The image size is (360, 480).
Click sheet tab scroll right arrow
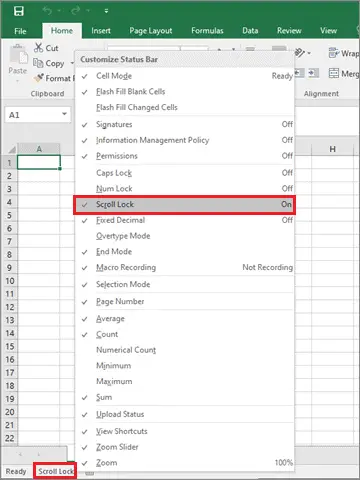[x=38, y=454]
